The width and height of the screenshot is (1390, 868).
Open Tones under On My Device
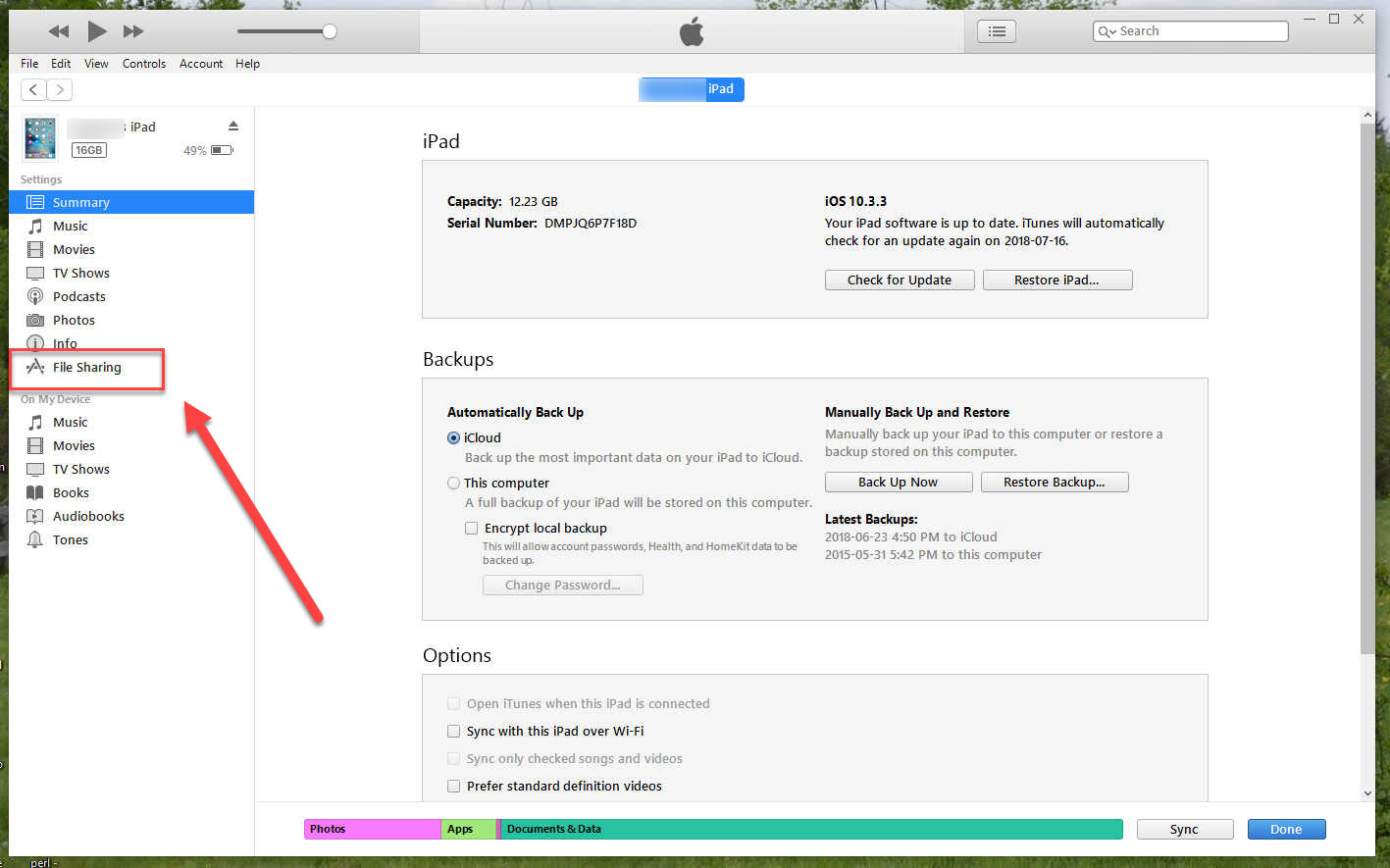coord(70,539)
